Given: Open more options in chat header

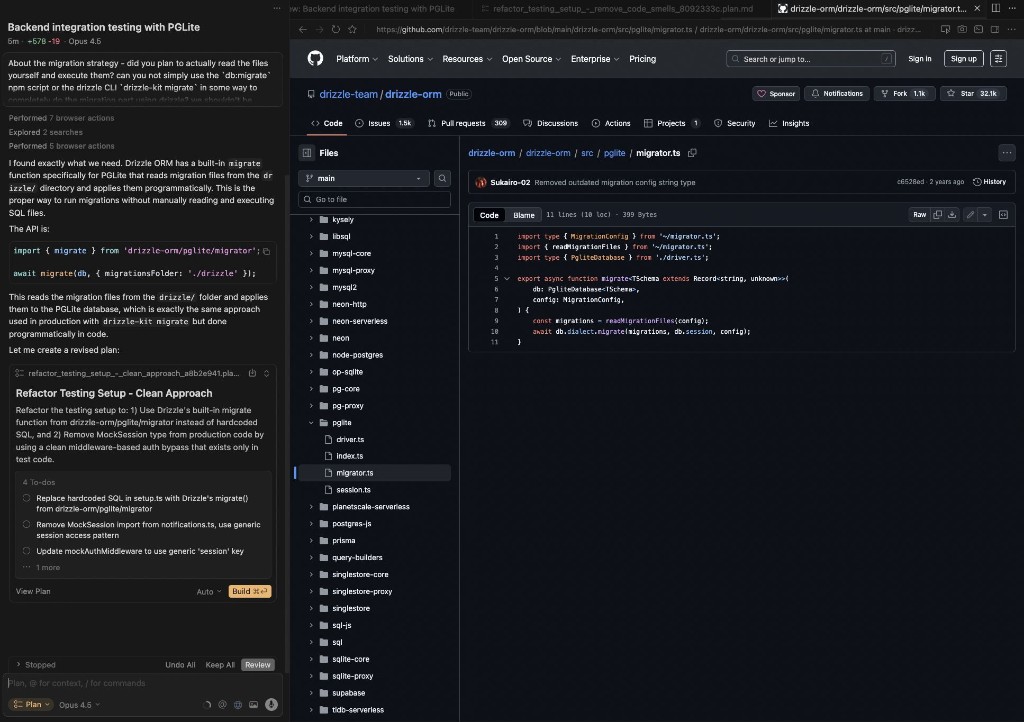Looking at the screenshot, I should coord(277,8).
